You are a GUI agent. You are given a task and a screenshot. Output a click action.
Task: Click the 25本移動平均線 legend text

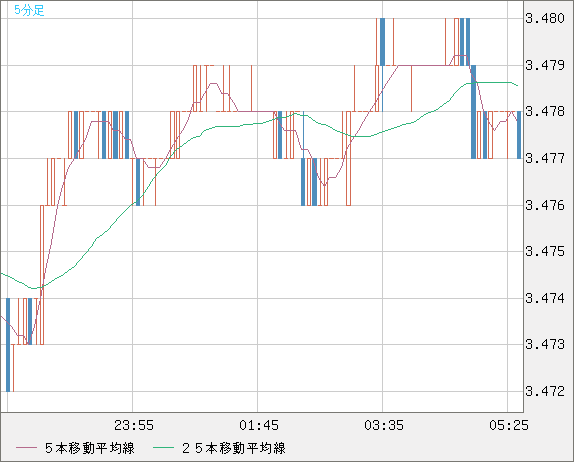[x=234, y=448]
